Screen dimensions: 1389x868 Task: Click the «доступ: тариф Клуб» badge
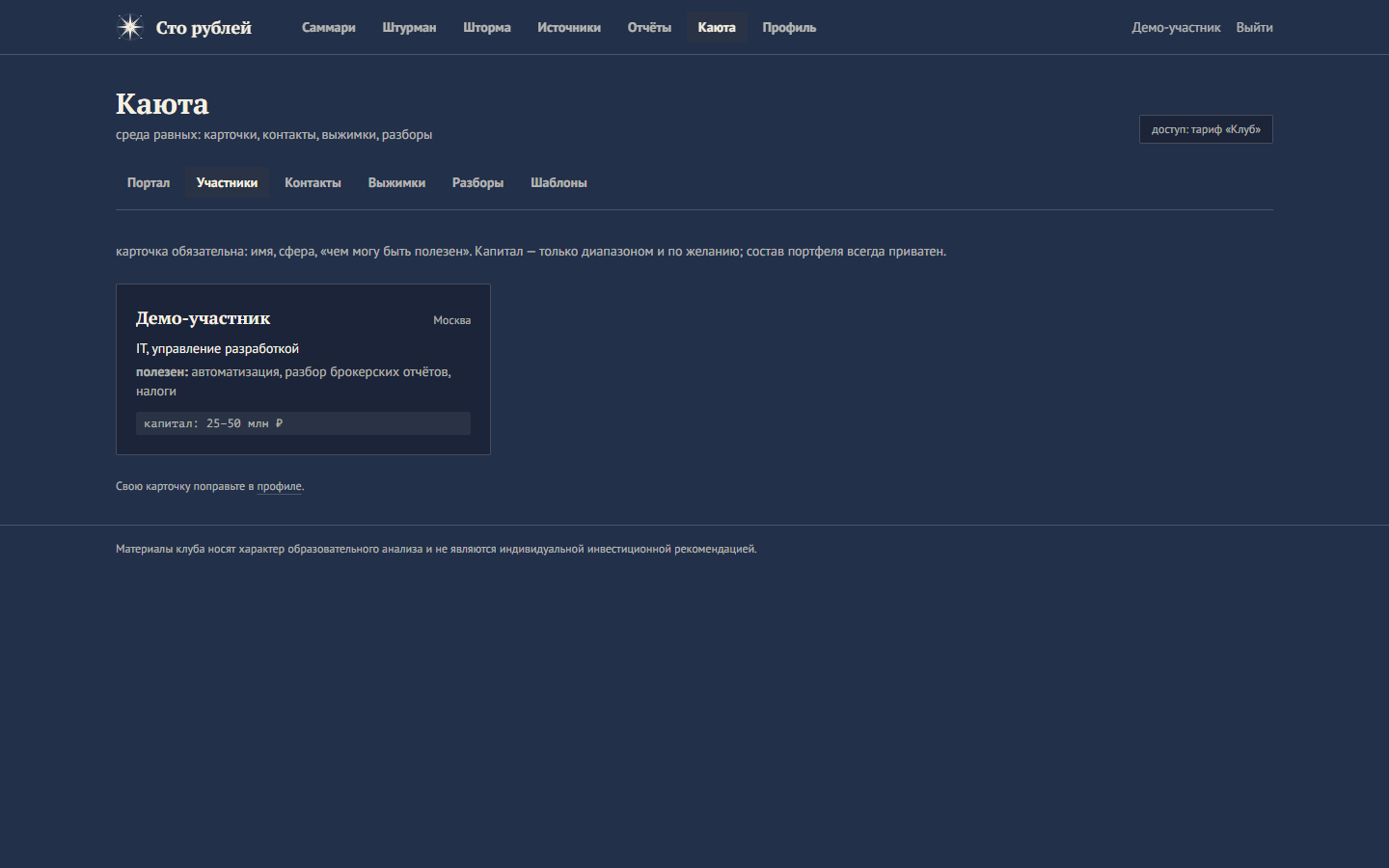click(1206, 129)
